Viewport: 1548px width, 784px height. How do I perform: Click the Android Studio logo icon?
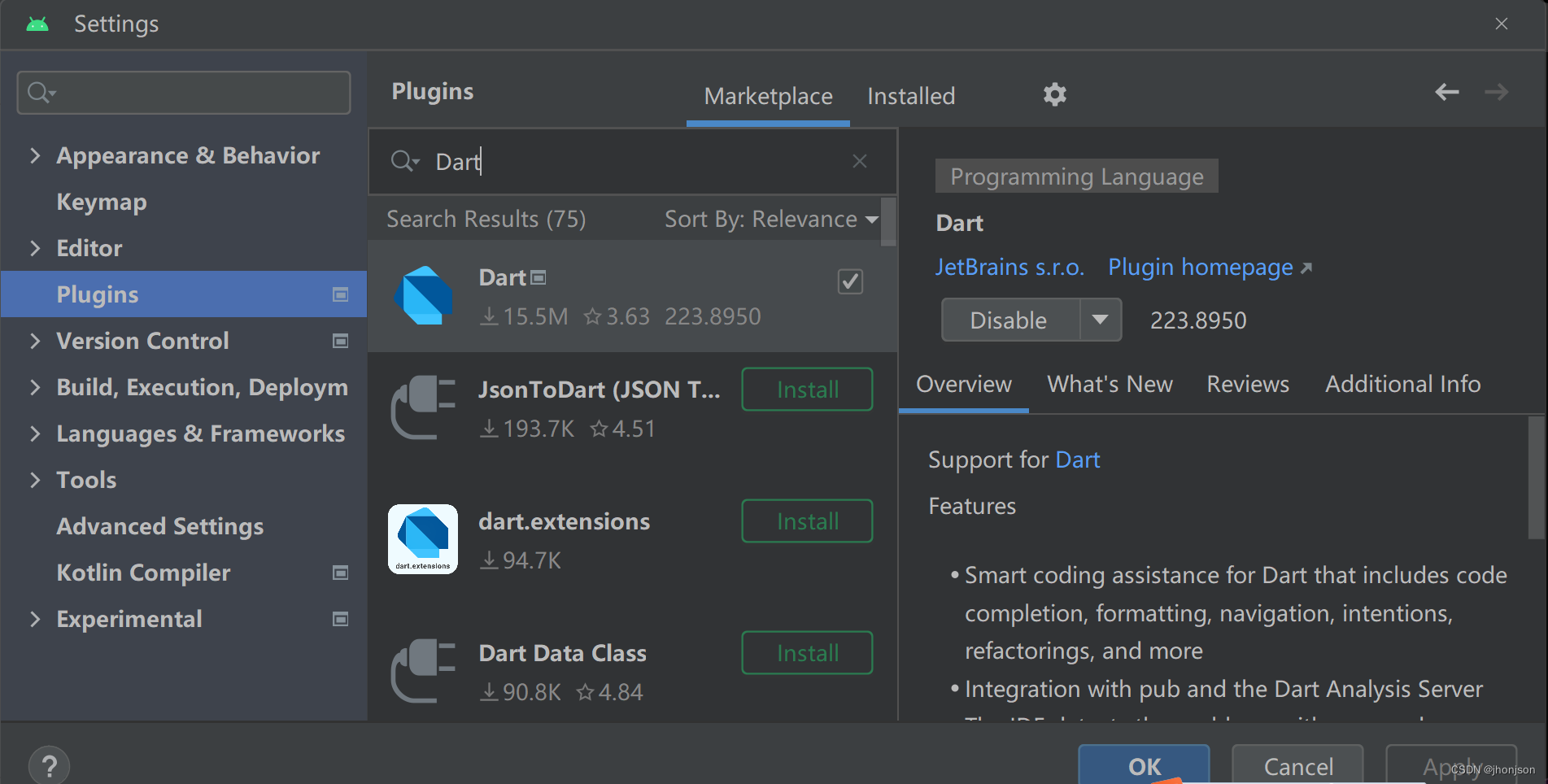[37, 24]
